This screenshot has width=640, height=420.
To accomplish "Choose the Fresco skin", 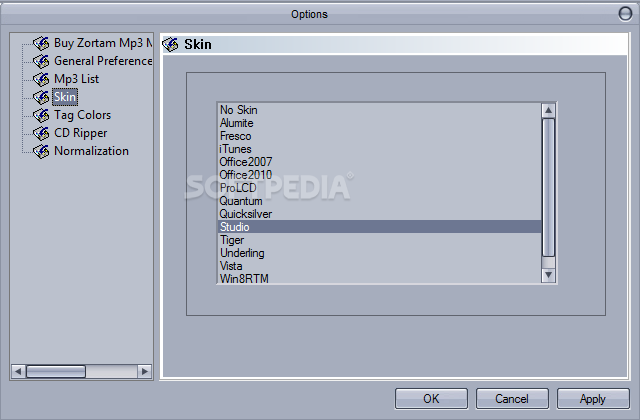I will click(x=380, y=136).
